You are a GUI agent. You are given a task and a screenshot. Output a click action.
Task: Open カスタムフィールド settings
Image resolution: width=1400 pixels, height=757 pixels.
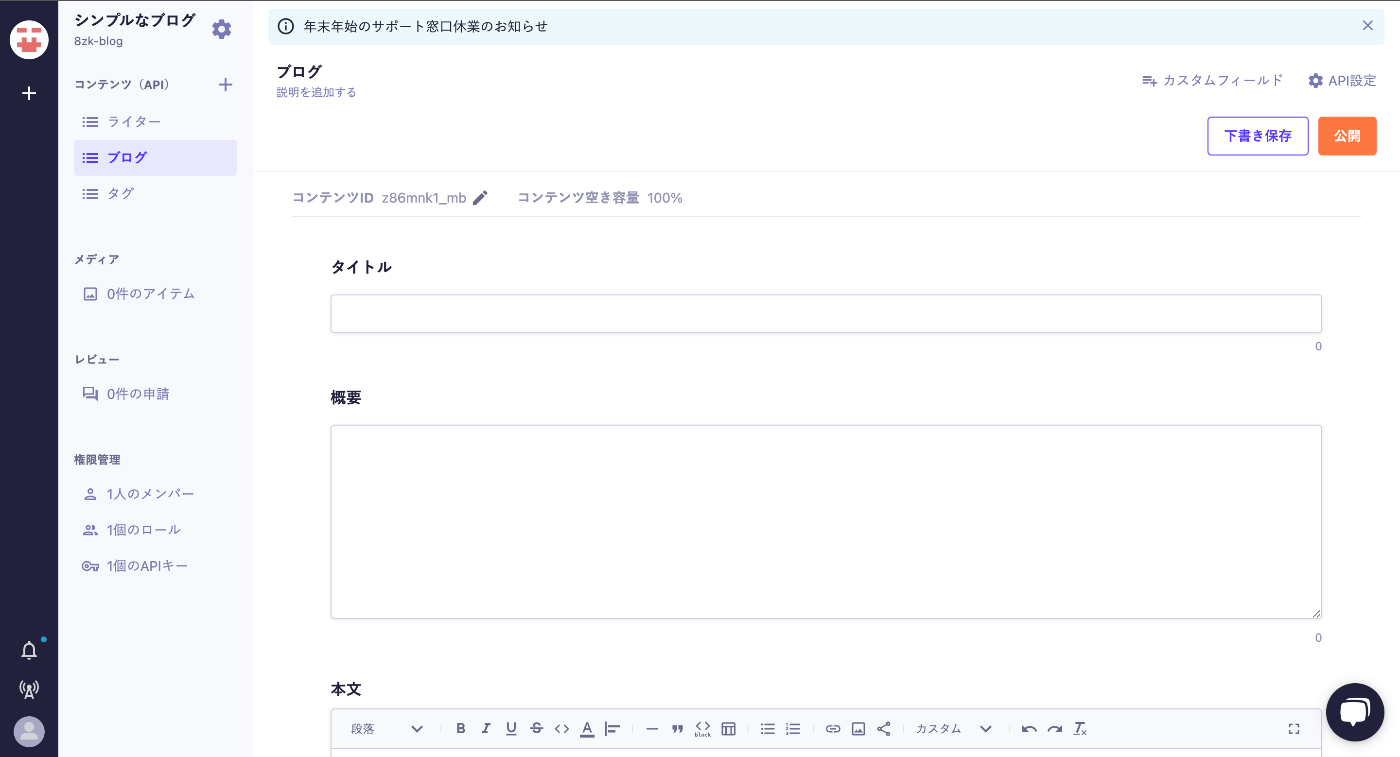[1212, 80]
